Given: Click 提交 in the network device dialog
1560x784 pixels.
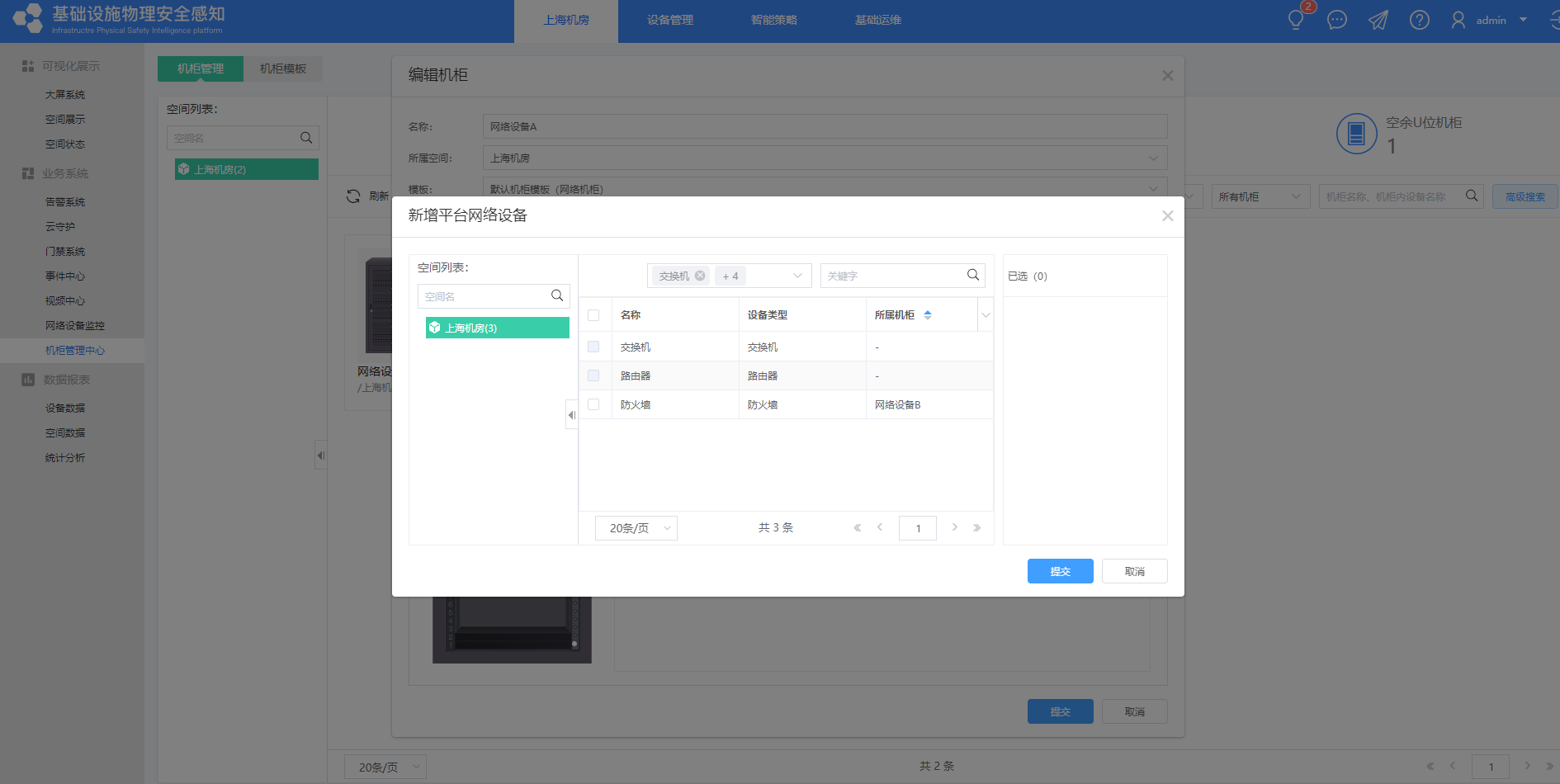Looking at the screenshot, I should coord(1061,571).
